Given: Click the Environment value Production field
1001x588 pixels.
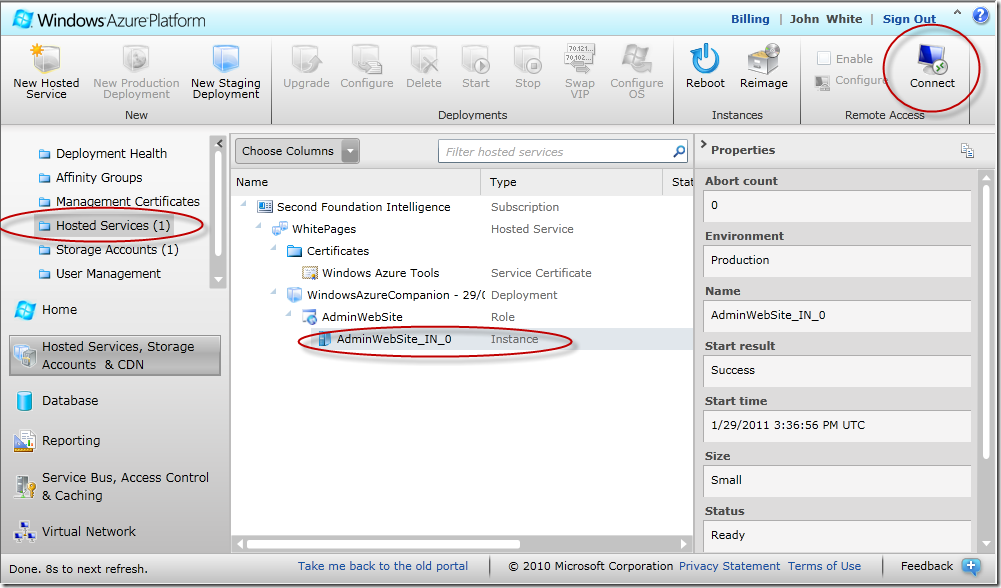Looking at the screenshot, I should click(x=837, y=260).
